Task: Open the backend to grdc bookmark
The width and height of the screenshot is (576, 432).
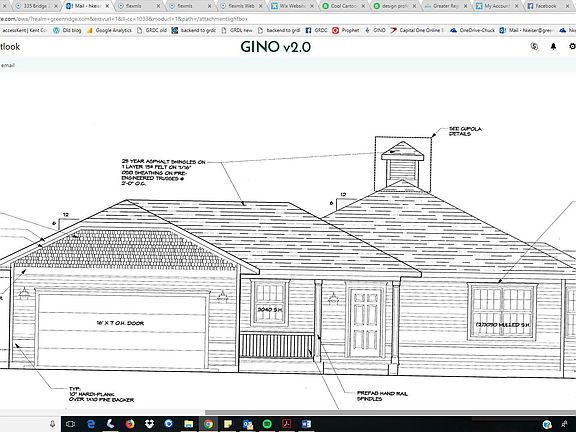Action: coord(194,30)
